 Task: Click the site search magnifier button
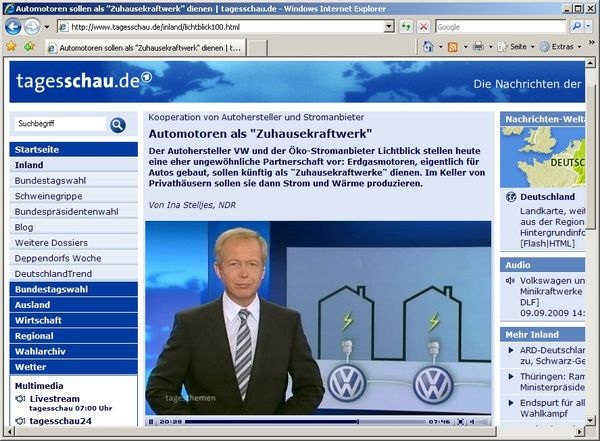tap(118, 125)
